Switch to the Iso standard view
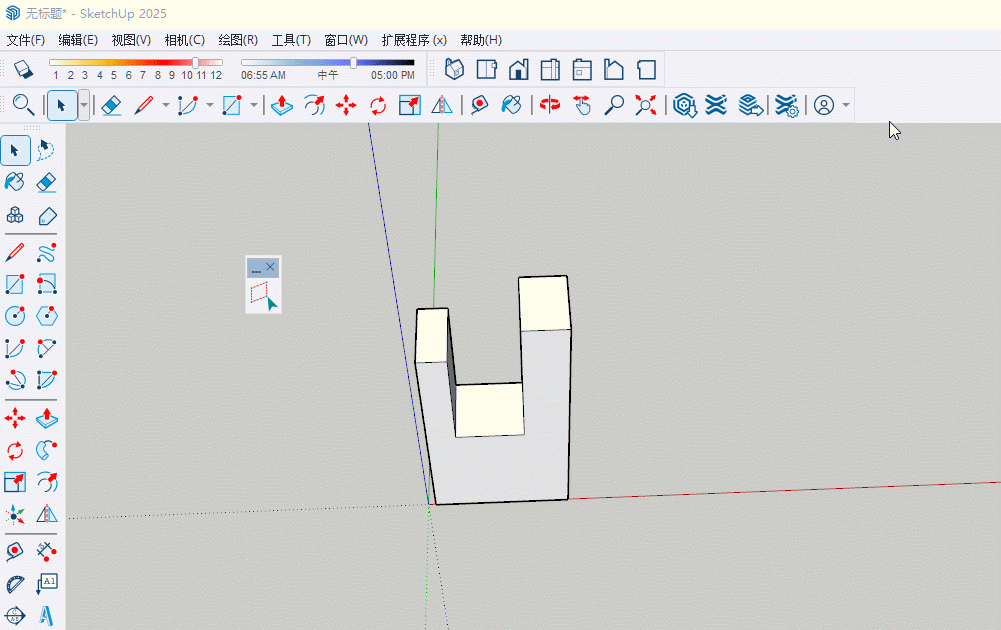Screen dimensions: 1001x630 click(454, 70)
